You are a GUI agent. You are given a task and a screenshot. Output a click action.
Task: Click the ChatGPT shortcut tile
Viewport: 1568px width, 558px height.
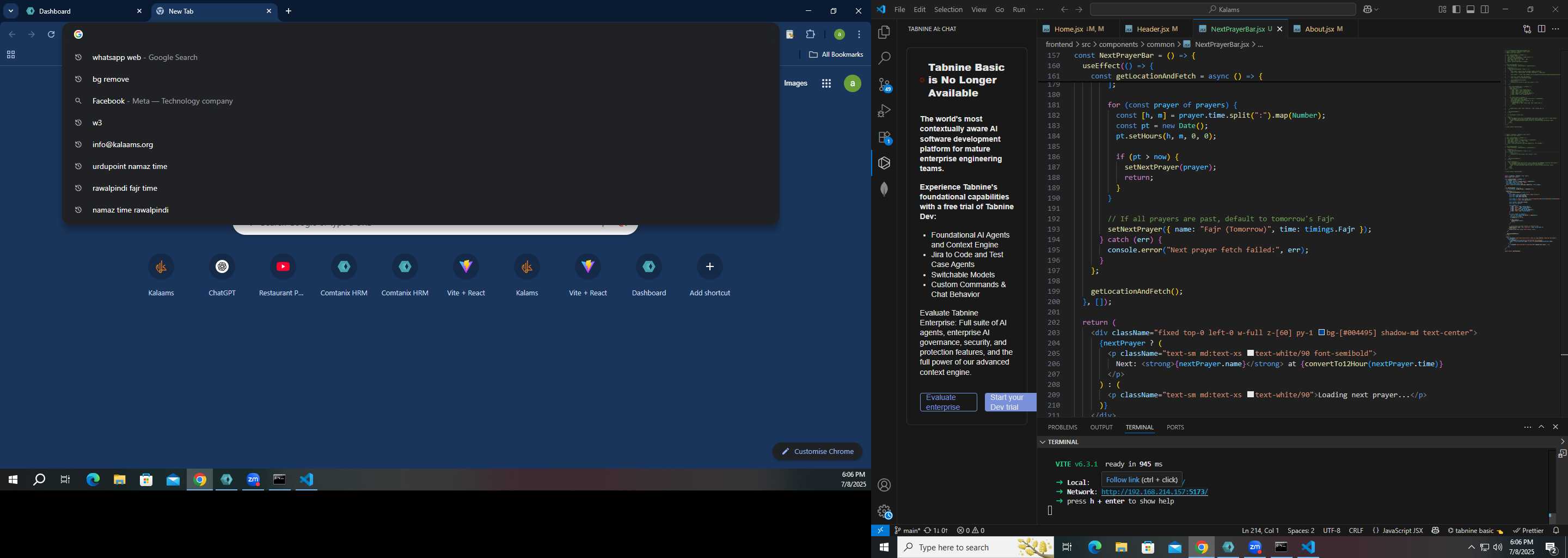(222, 276)
